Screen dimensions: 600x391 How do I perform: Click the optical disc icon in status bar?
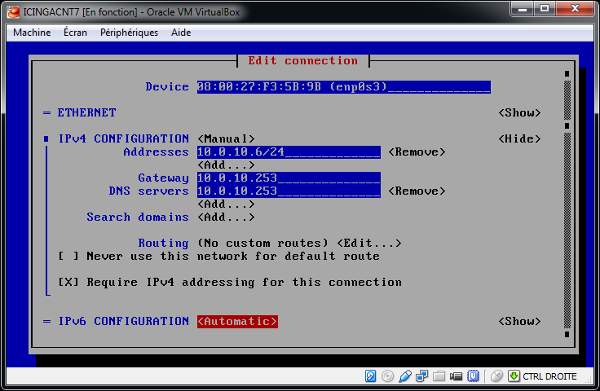tap(388, 376)
